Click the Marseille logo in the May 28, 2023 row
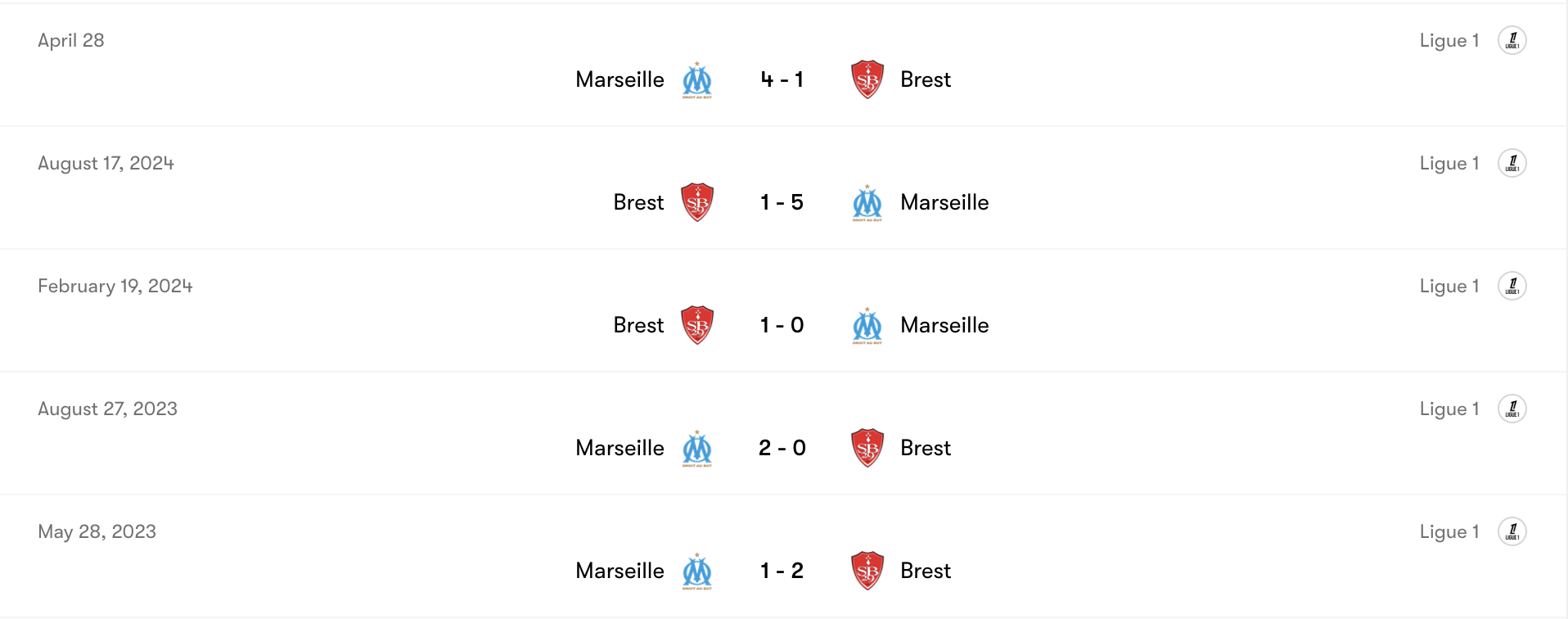This screenshot has width=1568, height=619. [697, 570]
